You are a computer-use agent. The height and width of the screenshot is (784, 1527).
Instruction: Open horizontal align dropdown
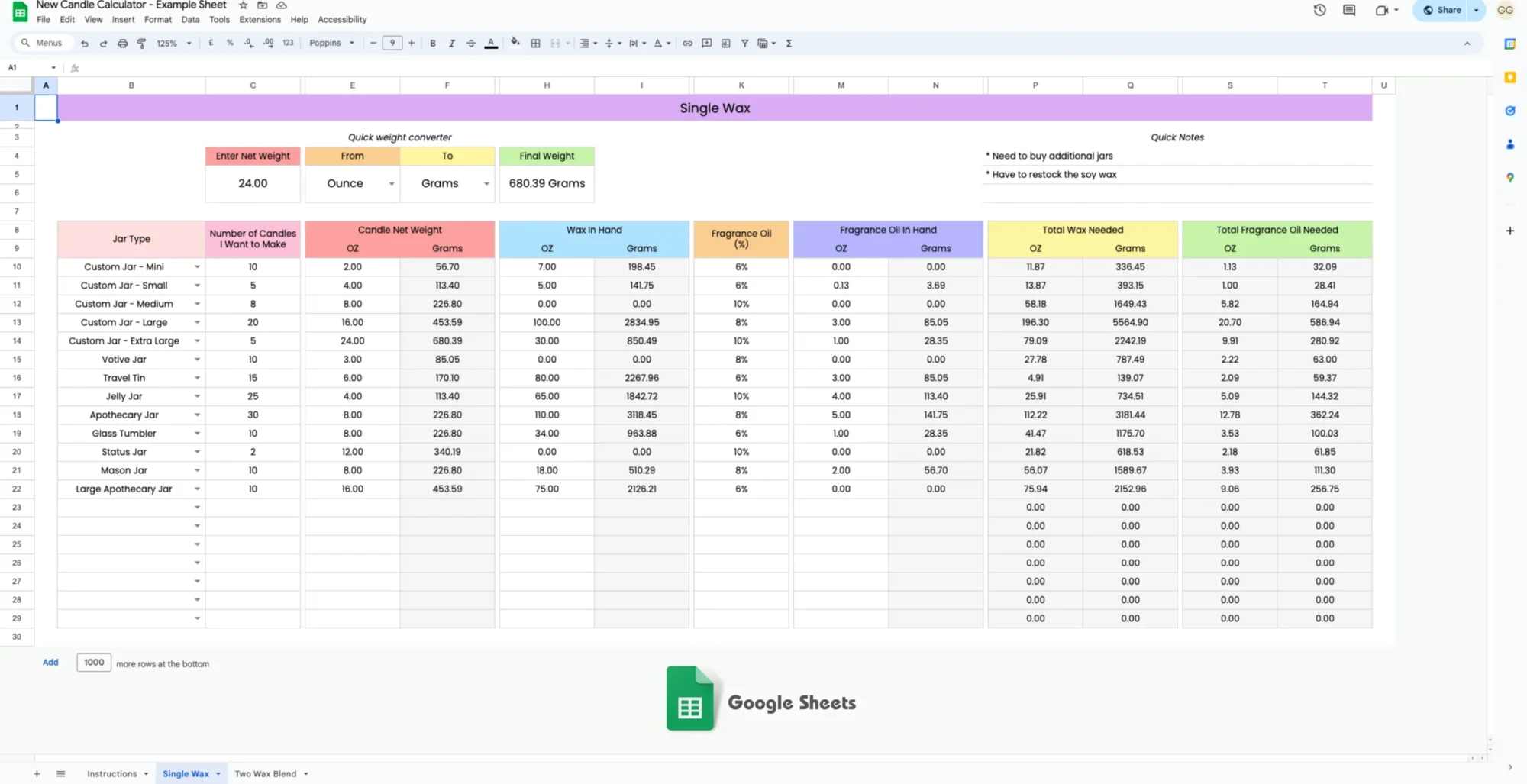[x=587, y=44]
